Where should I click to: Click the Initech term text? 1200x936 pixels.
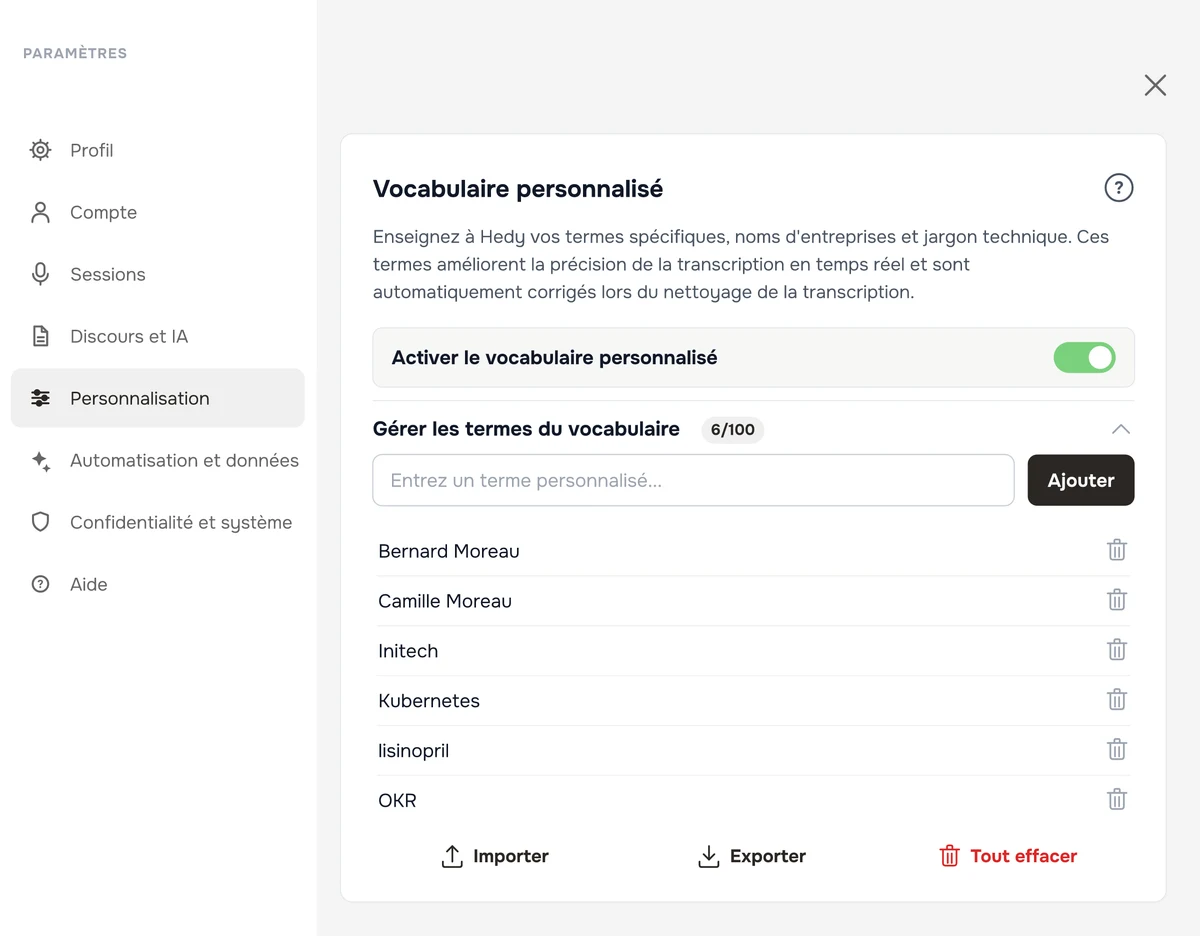[408, 651]
